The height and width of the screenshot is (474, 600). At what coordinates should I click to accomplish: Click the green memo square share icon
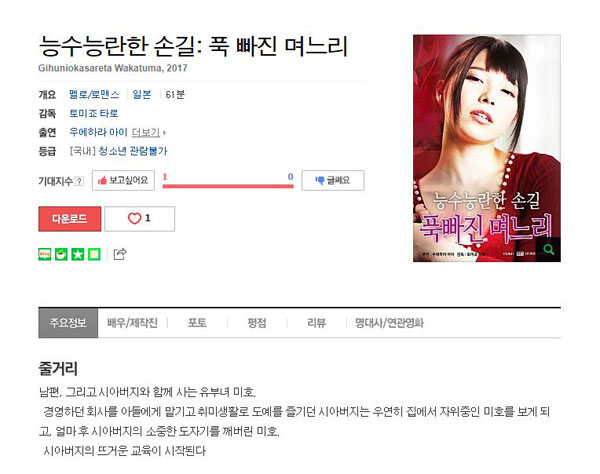(x=94, y=254)
